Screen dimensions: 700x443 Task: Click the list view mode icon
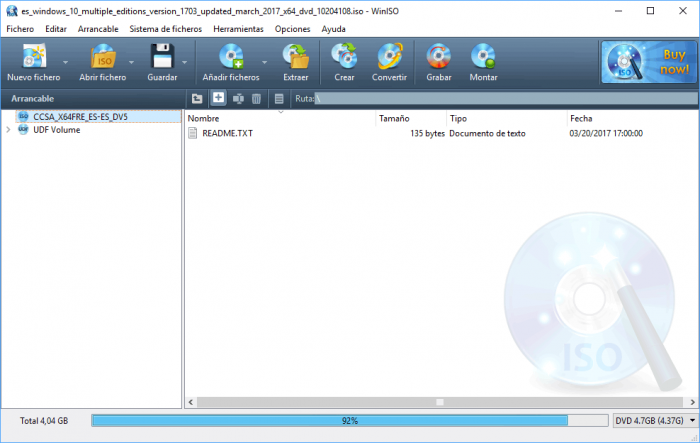279,99
